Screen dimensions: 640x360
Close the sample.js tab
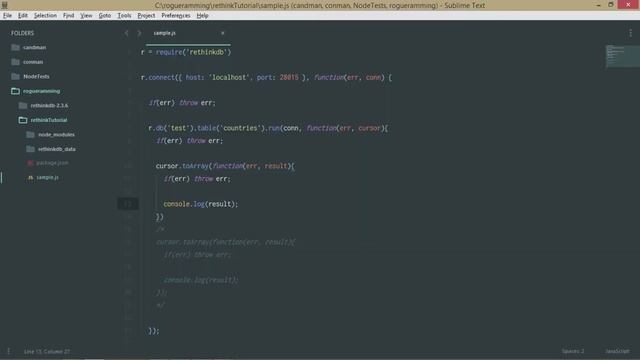click(222, 33)
